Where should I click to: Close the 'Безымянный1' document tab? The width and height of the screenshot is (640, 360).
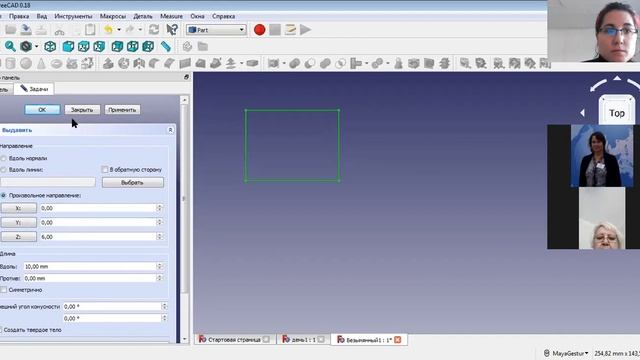tap(398, 340)
